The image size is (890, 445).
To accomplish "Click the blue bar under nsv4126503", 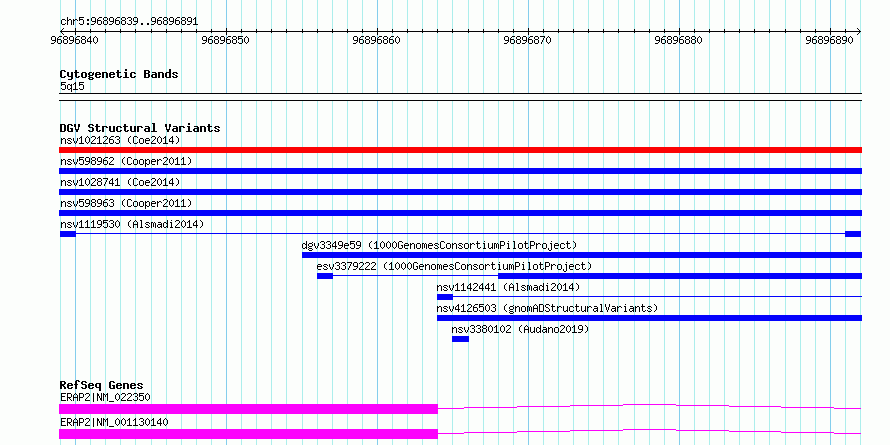I will click(649, 318).
